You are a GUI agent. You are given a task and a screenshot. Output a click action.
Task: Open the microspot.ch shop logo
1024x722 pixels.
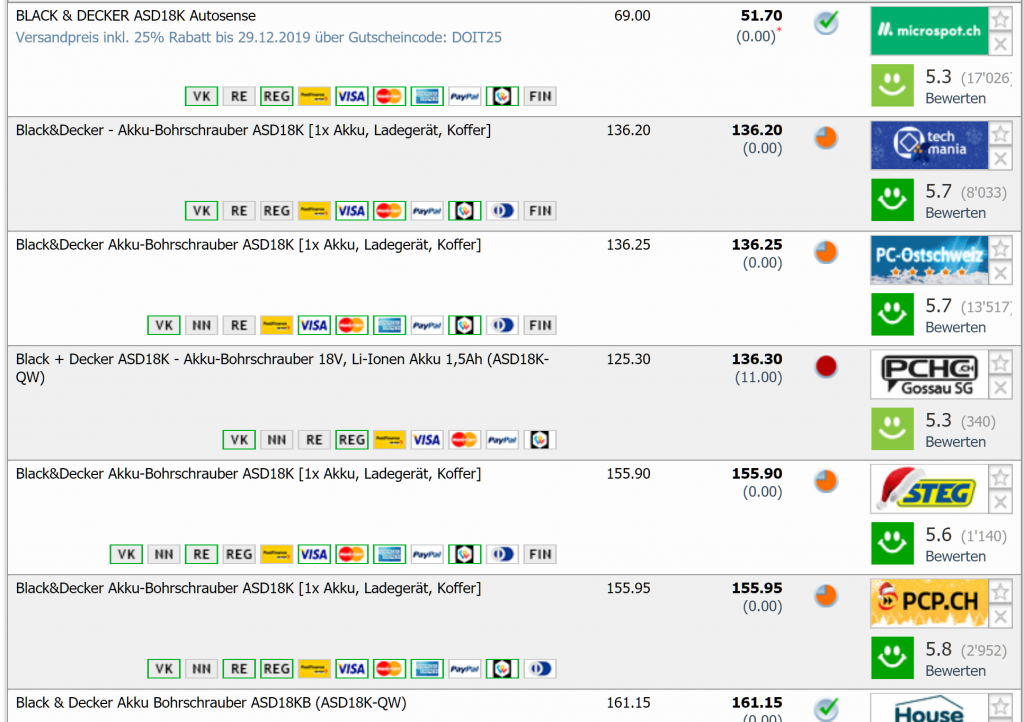tap(929, 31)
